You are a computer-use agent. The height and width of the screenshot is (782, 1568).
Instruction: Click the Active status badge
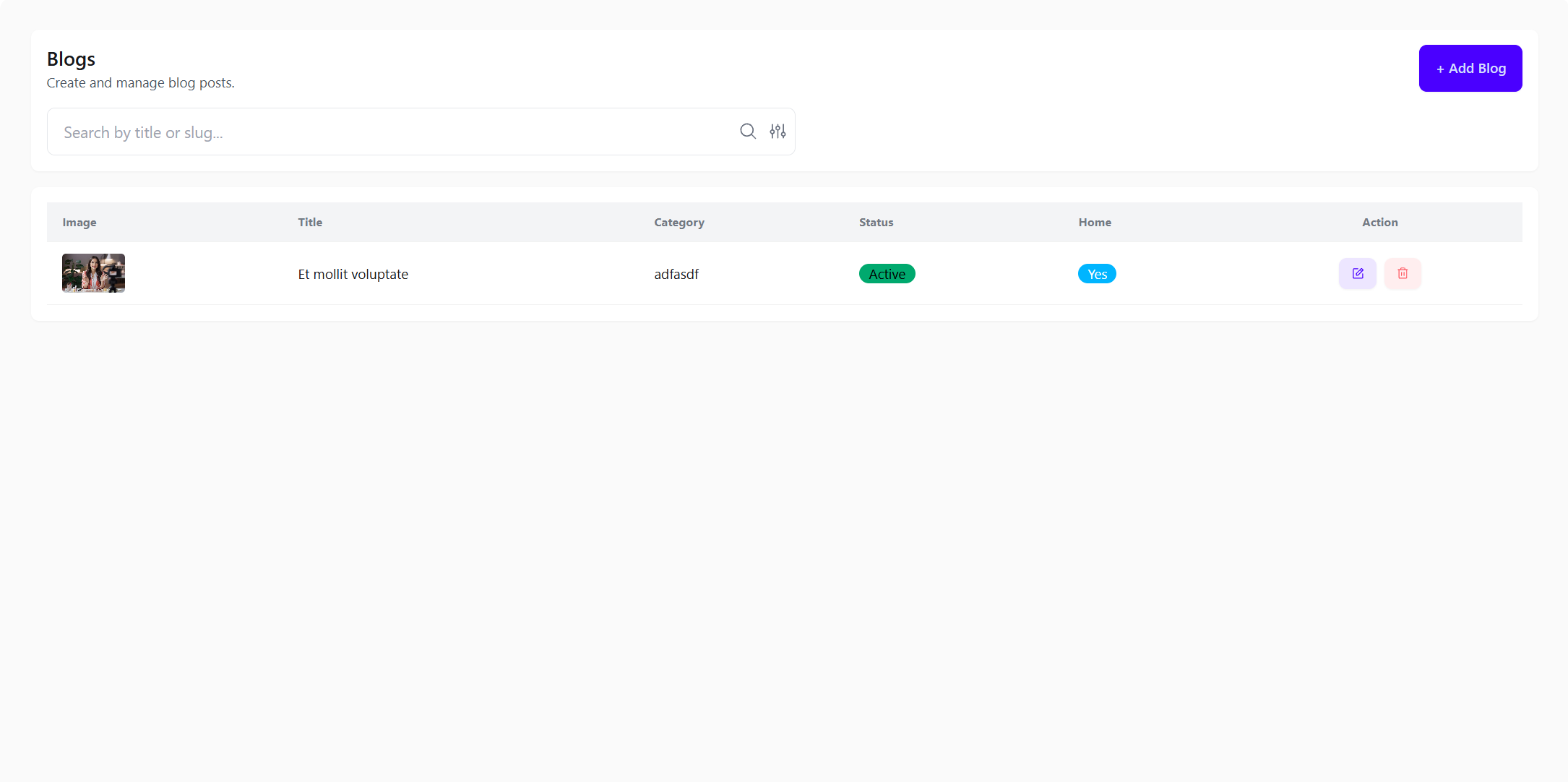click(887, 274)
